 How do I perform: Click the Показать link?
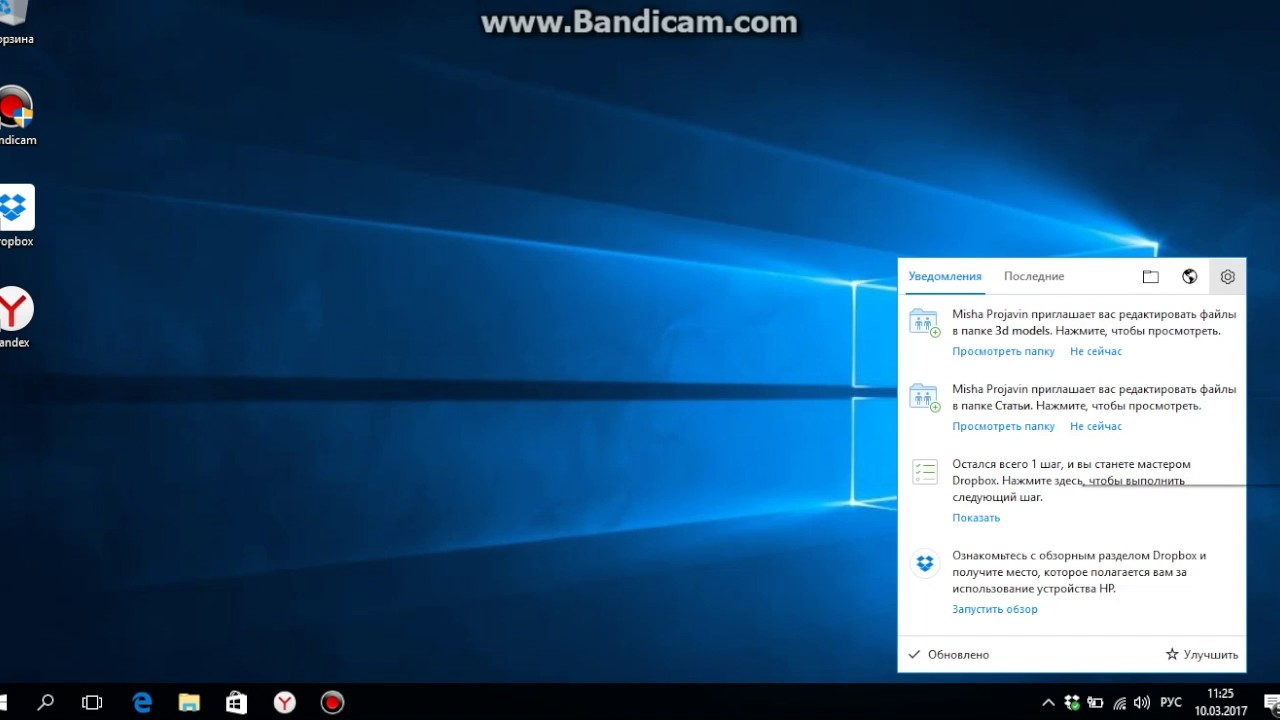[x=976, y=518]
